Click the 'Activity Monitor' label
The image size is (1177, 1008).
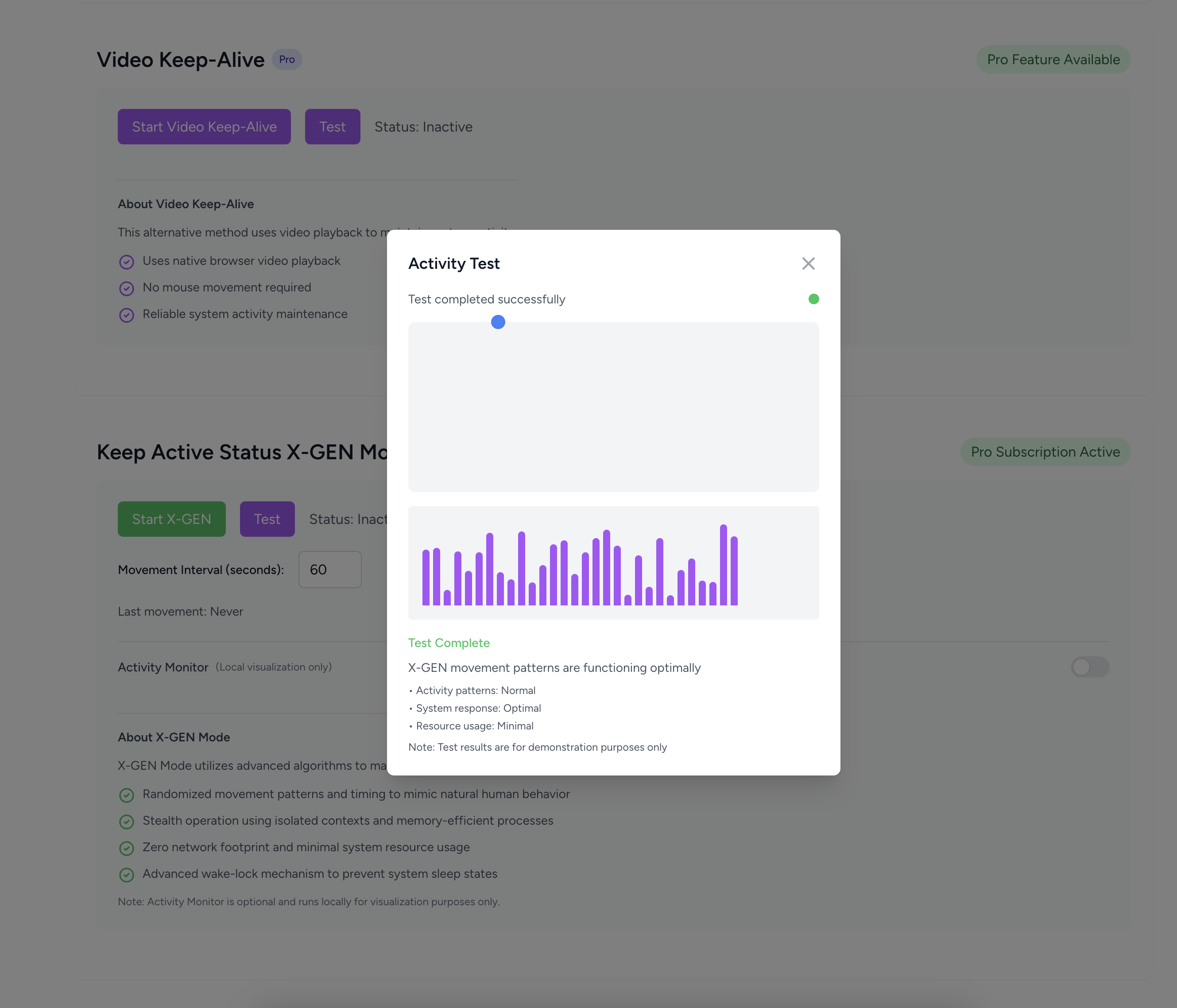point(163,667)
